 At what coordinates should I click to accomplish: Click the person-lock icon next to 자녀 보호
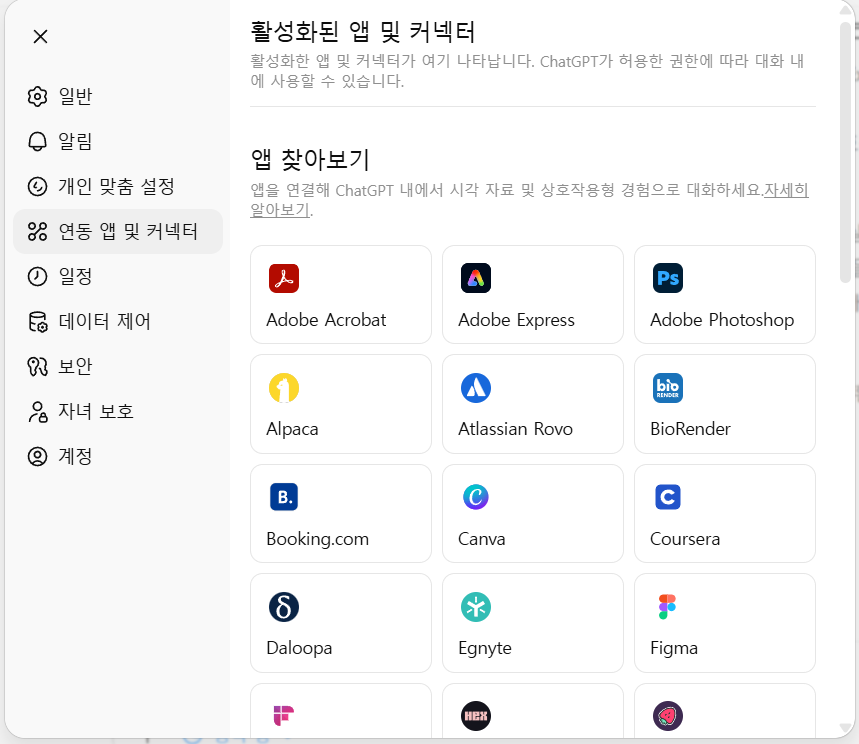click(x=37, y=411)
